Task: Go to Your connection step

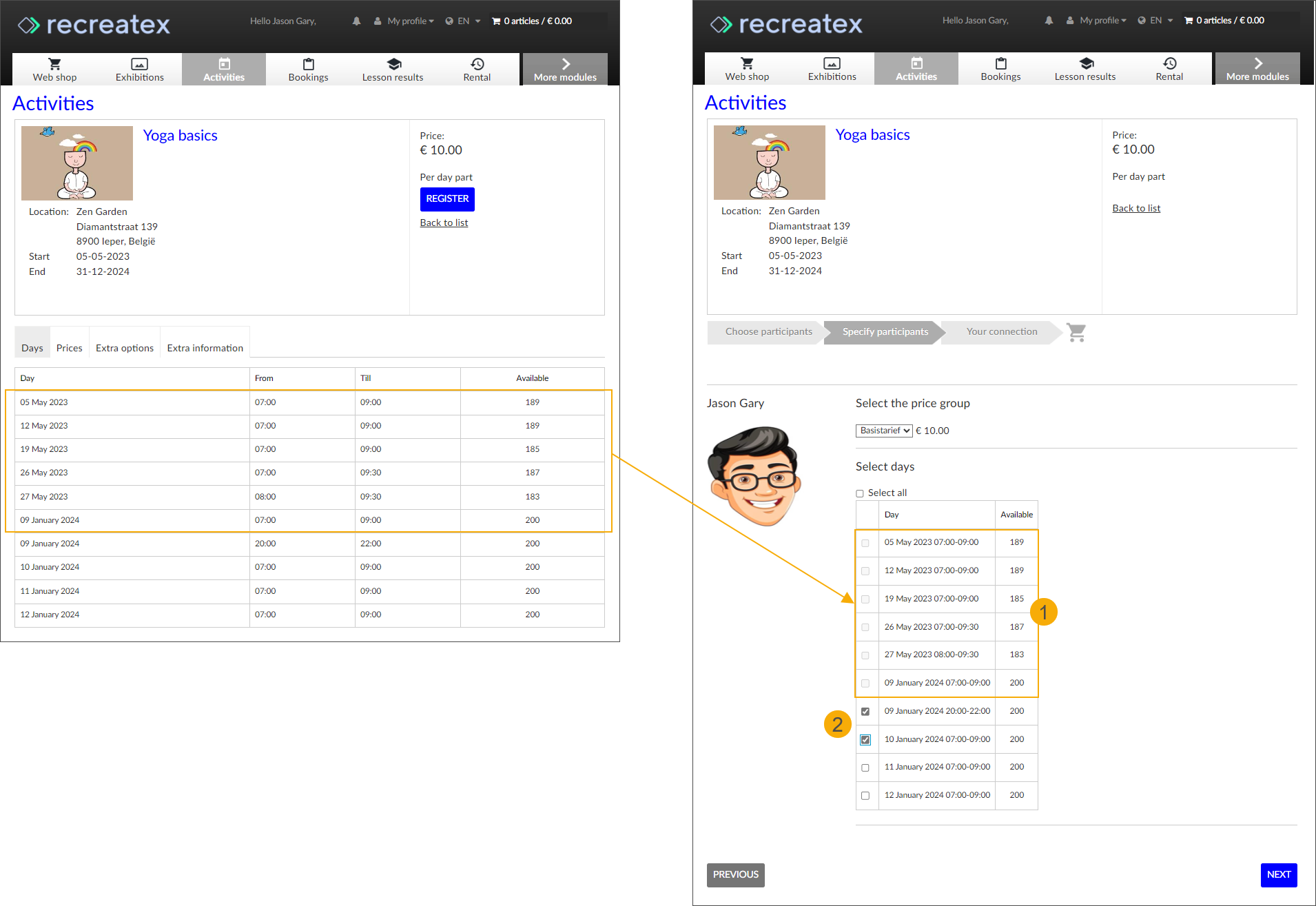Action: click(x=1002, y=332)
